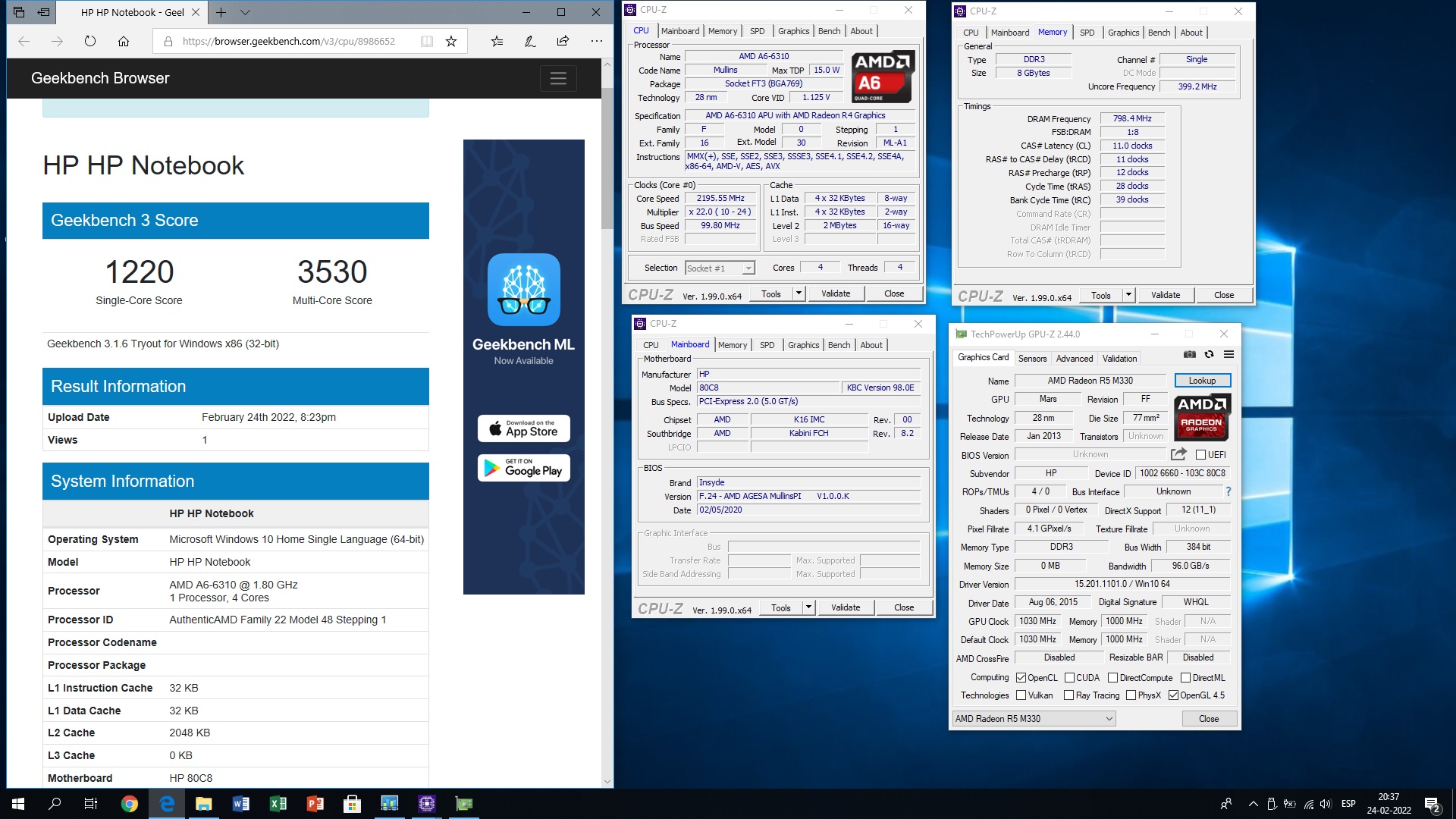
Task: Open Tools dropdown arrow in CPU-Z Mainboard window
Action: [808, 607]
